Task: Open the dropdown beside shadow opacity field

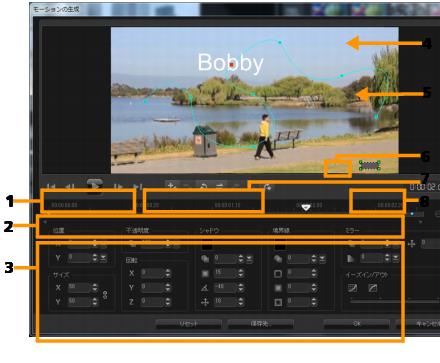Action: click(x=249, y=259)
